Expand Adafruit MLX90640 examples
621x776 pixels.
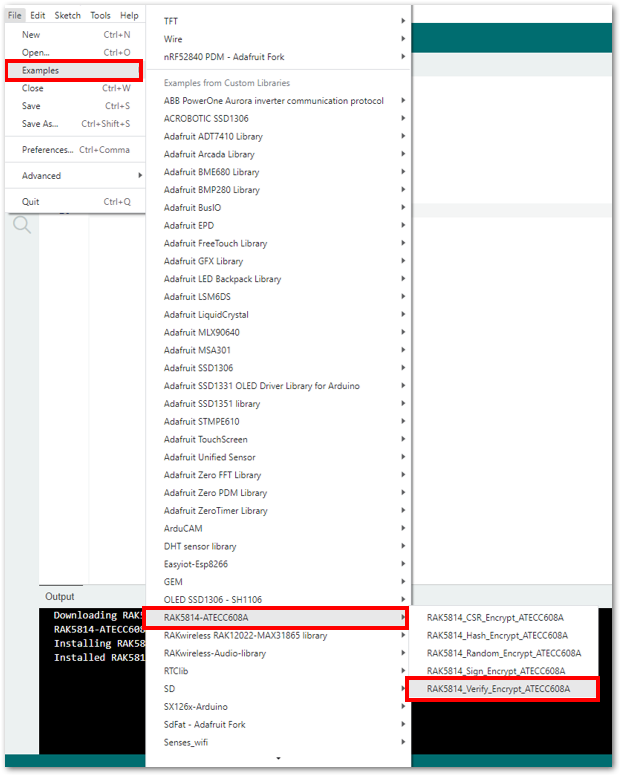click(279, 332)
